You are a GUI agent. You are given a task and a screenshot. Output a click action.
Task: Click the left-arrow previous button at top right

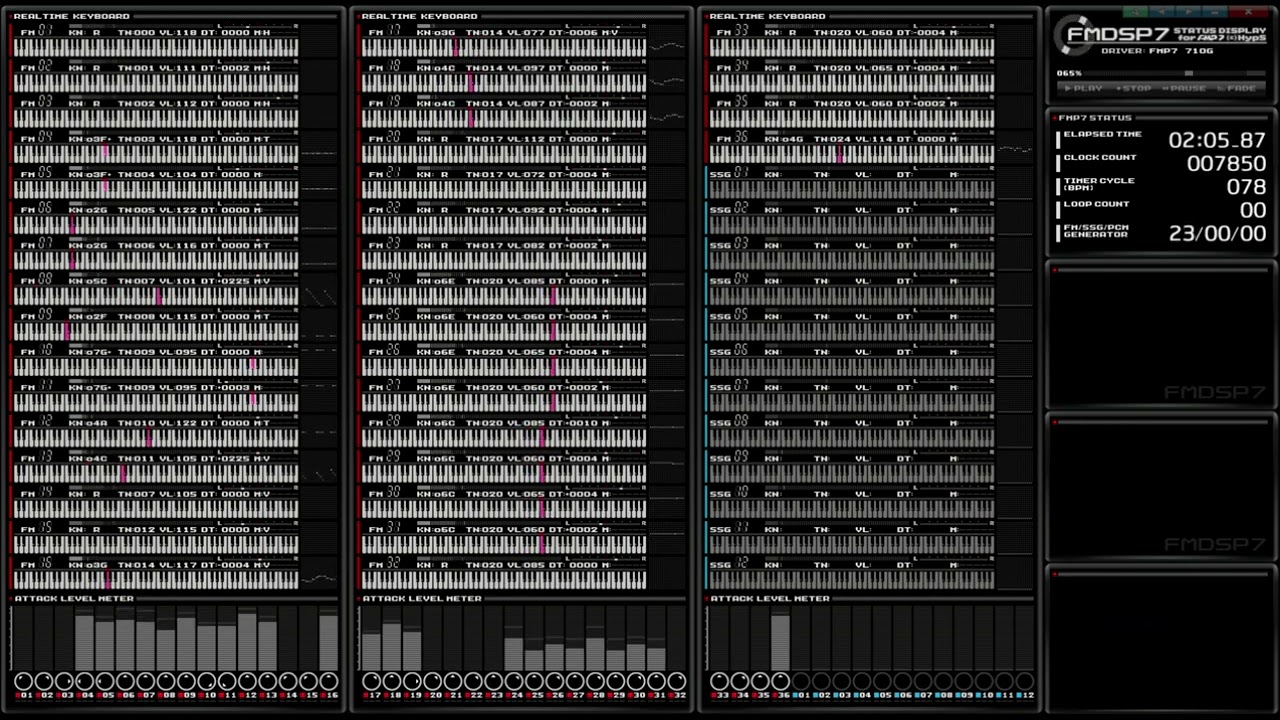[x=1161, y=12]
